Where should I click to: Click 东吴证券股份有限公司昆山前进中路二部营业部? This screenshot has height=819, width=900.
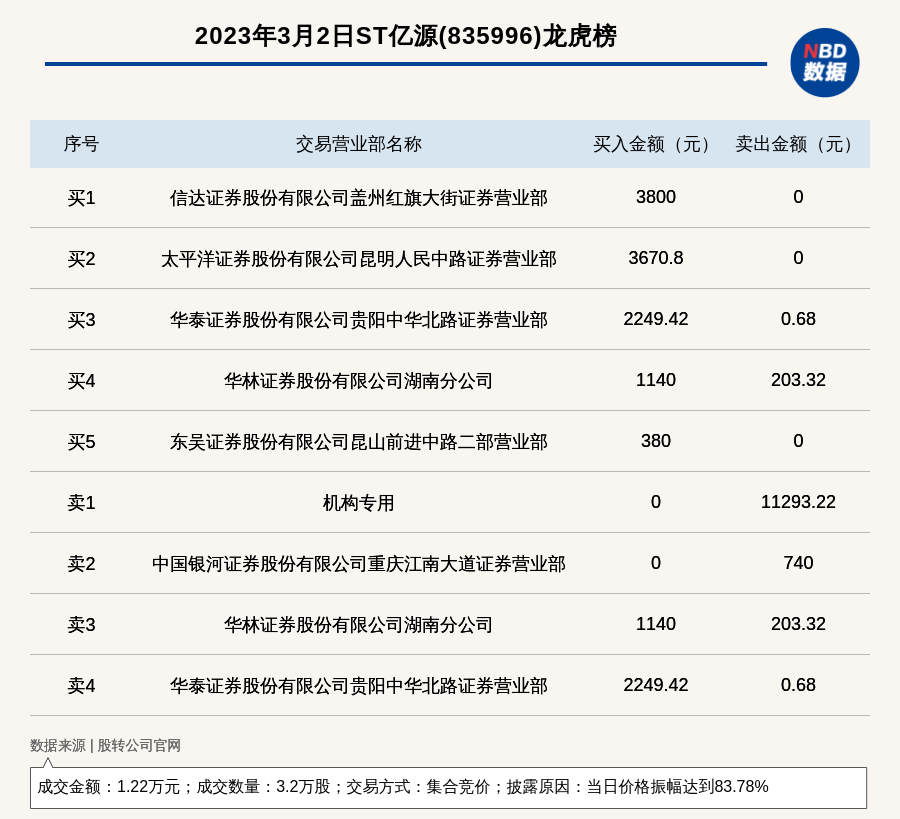(x=359, y=442)
